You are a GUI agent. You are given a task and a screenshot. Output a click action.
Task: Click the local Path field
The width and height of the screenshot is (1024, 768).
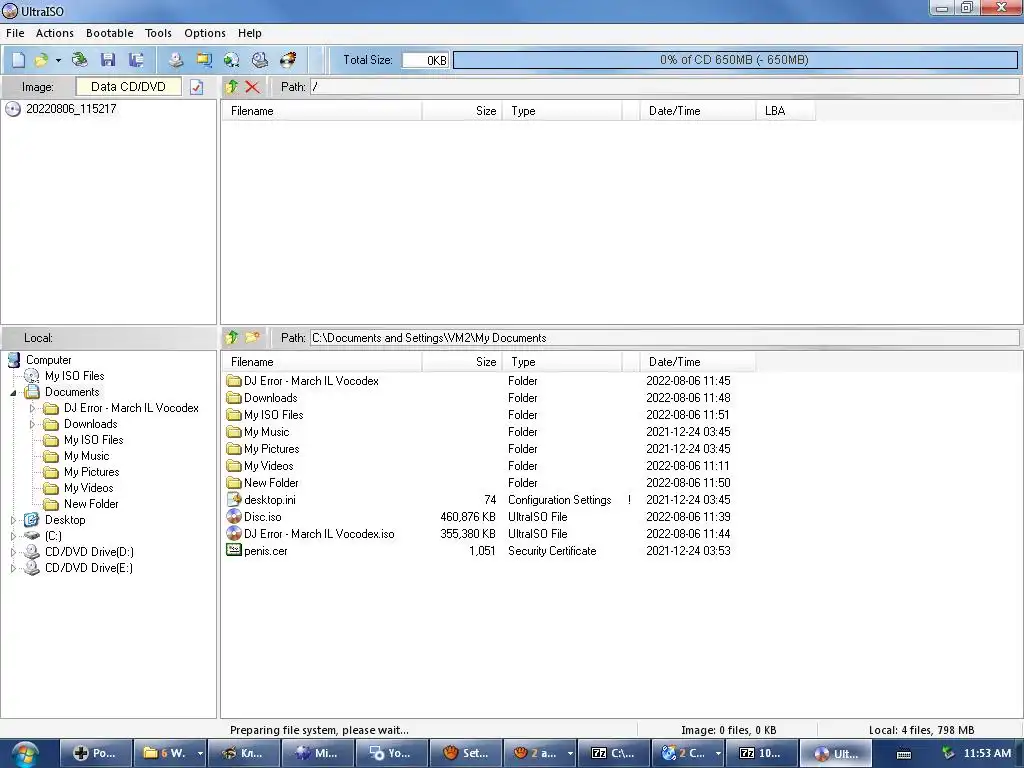664,338
